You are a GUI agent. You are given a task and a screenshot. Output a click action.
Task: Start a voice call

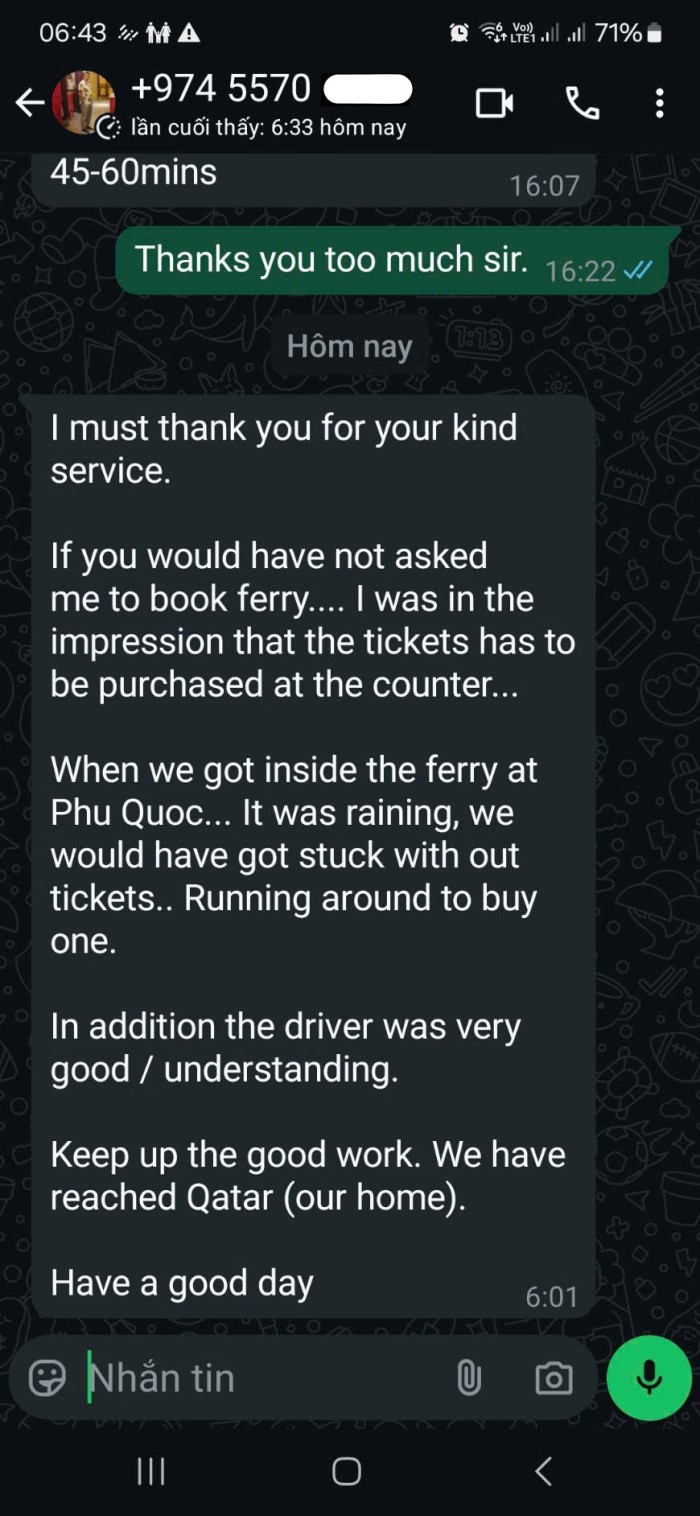coord(582,103)
